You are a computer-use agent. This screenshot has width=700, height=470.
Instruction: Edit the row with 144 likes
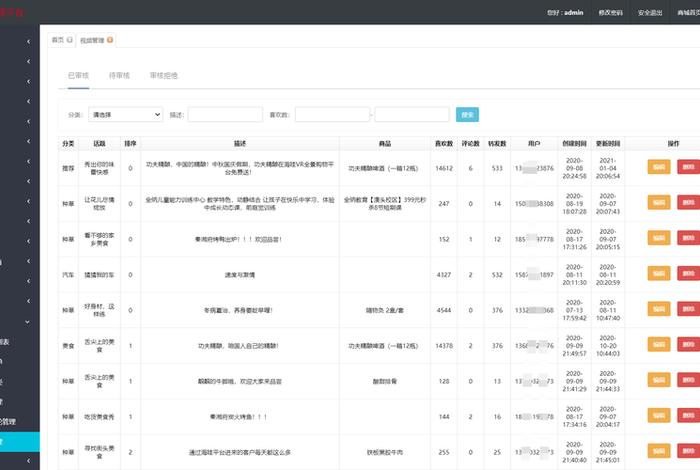659,416
